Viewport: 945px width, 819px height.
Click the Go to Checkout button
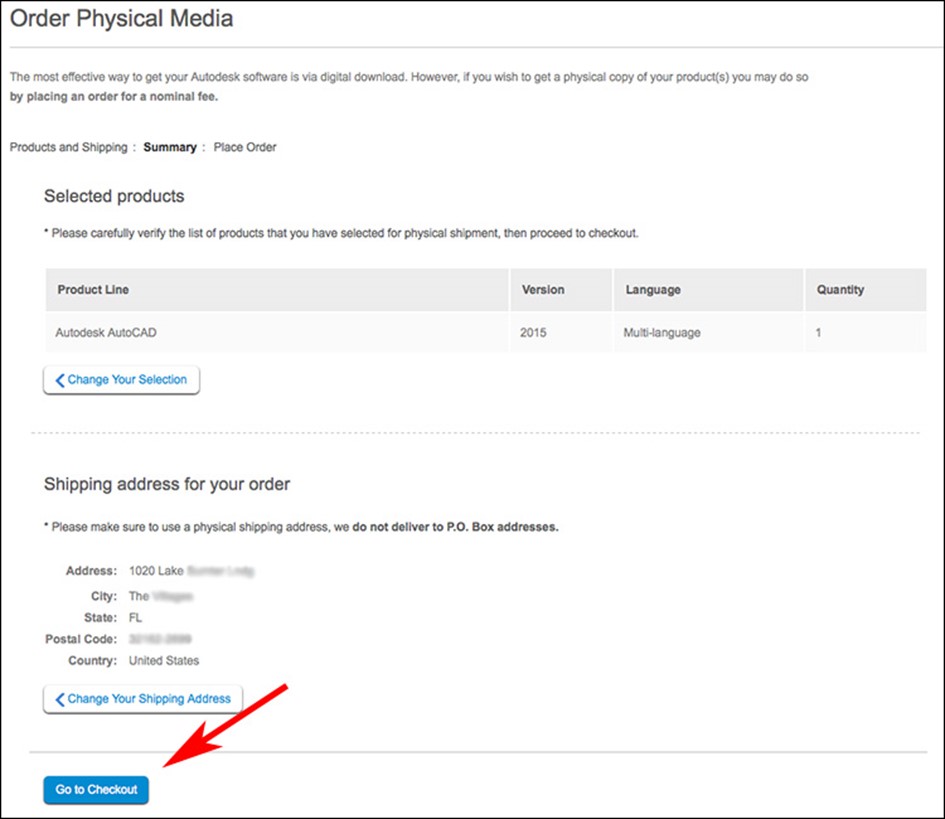96,789
